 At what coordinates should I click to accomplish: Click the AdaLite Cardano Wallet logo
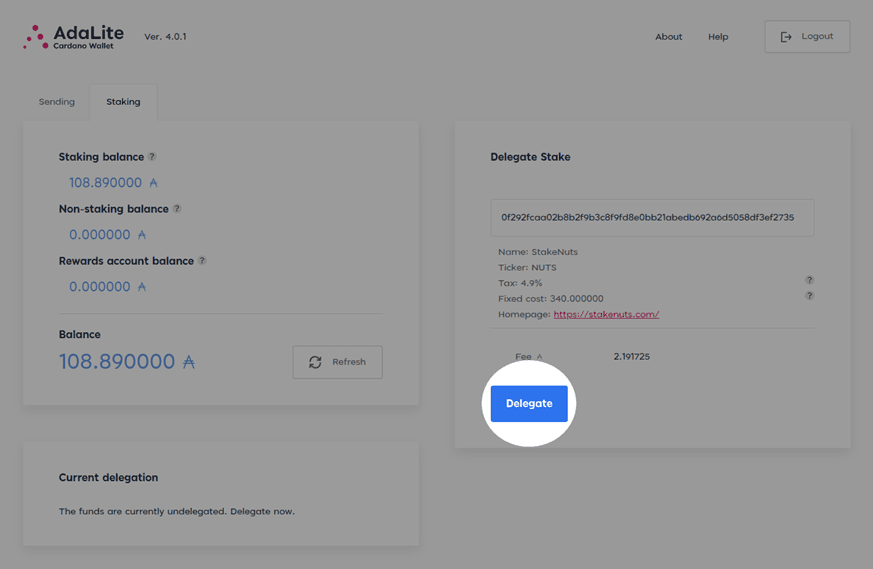73,37
